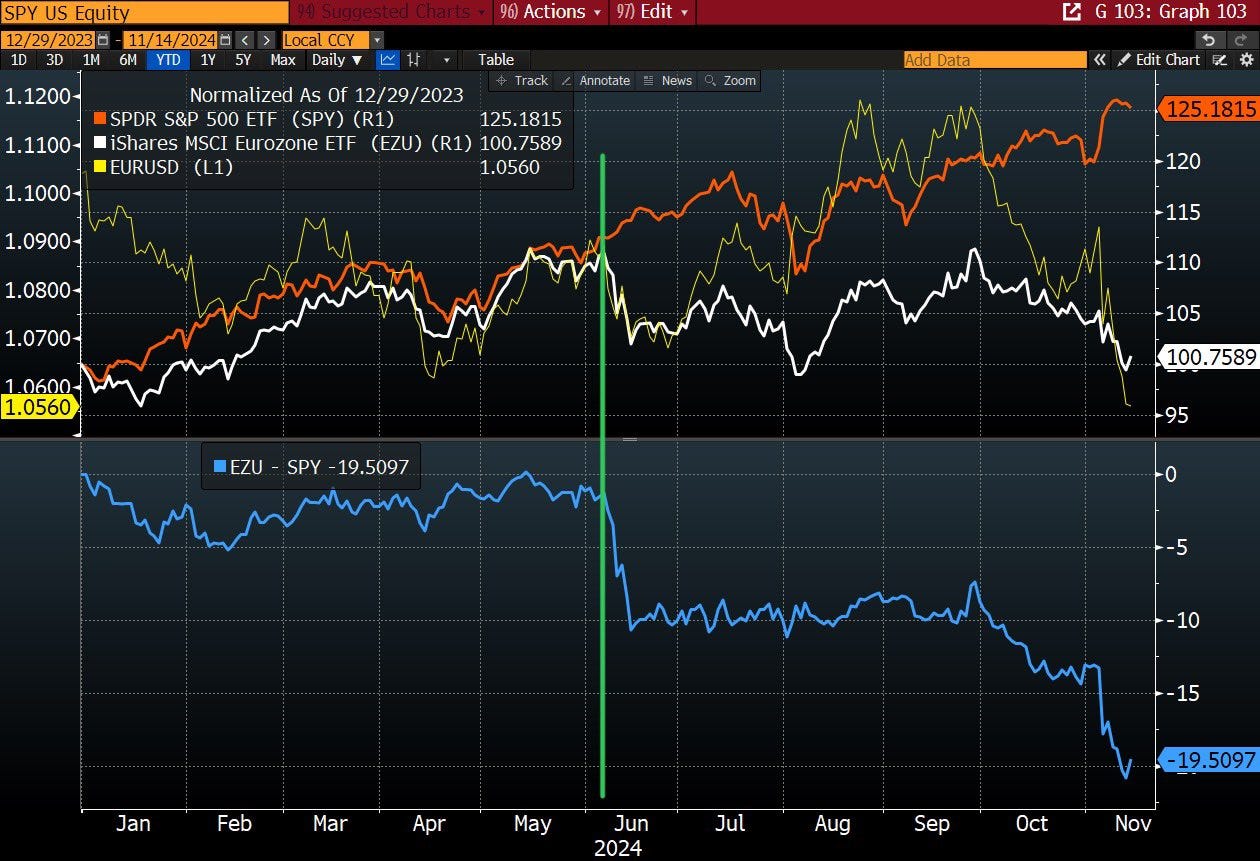Click the edit notes icon beside Edit Chart
Image resolution: width=1260 pixels, height=861 pixels.
click(1219, 60)
